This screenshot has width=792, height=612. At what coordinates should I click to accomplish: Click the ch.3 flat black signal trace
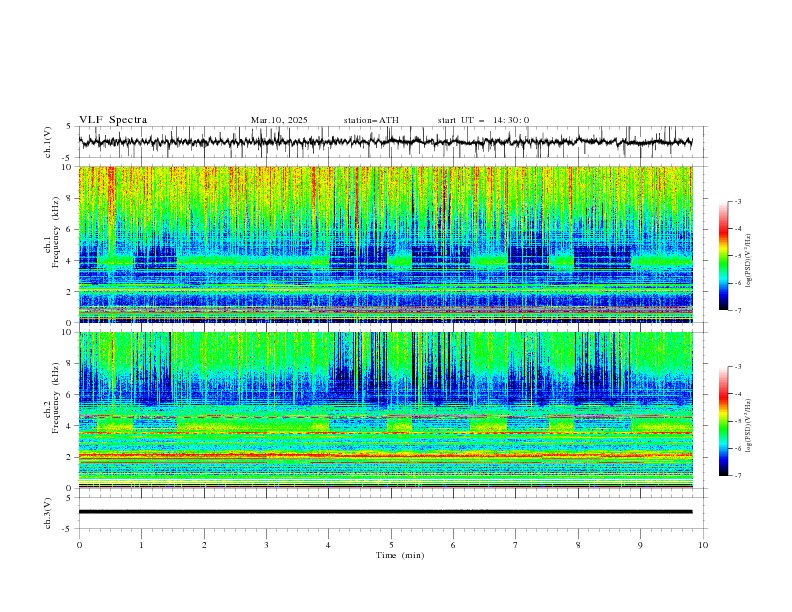click(385, 512)
